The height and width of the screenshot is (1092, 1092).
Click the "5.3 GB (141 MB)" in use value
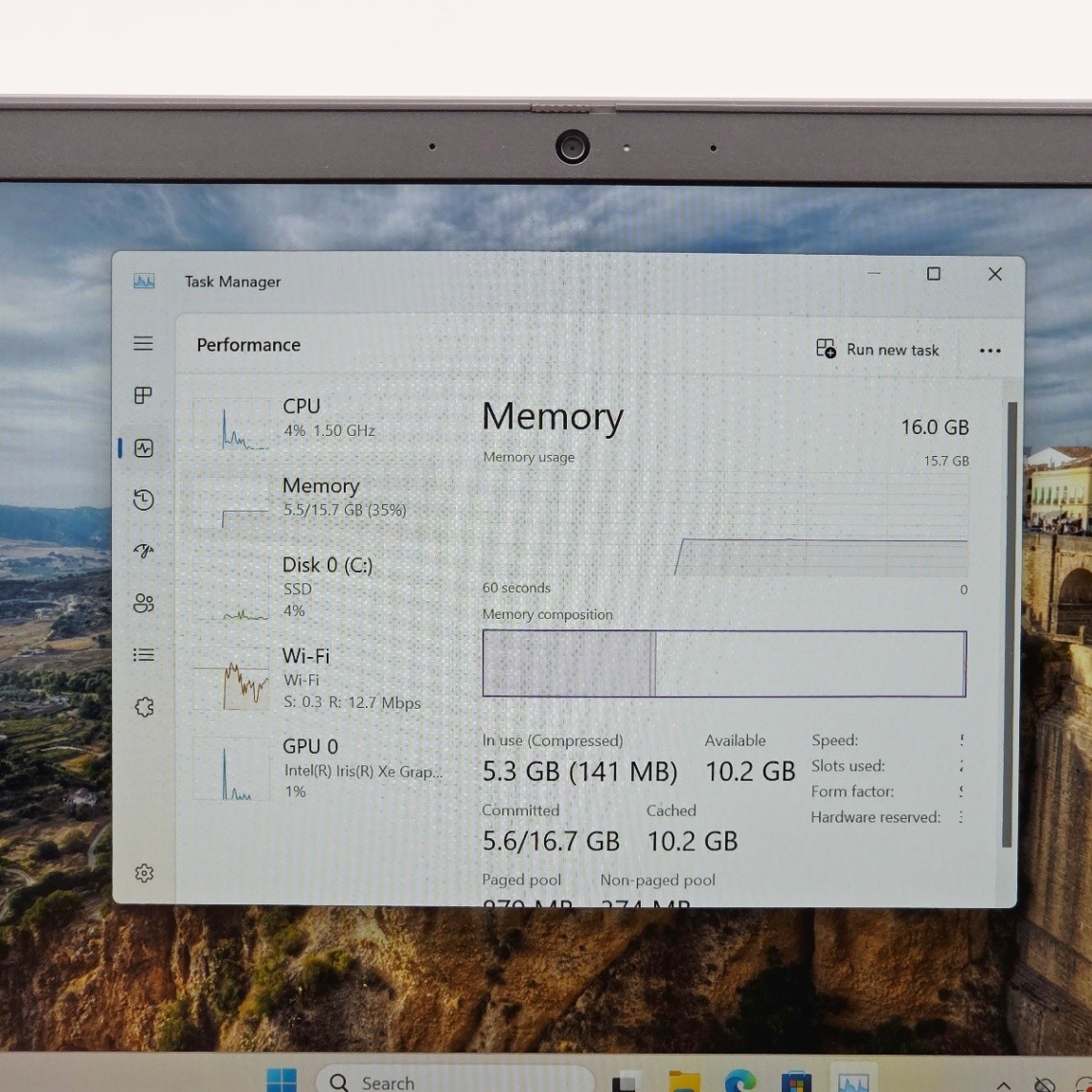580,772
